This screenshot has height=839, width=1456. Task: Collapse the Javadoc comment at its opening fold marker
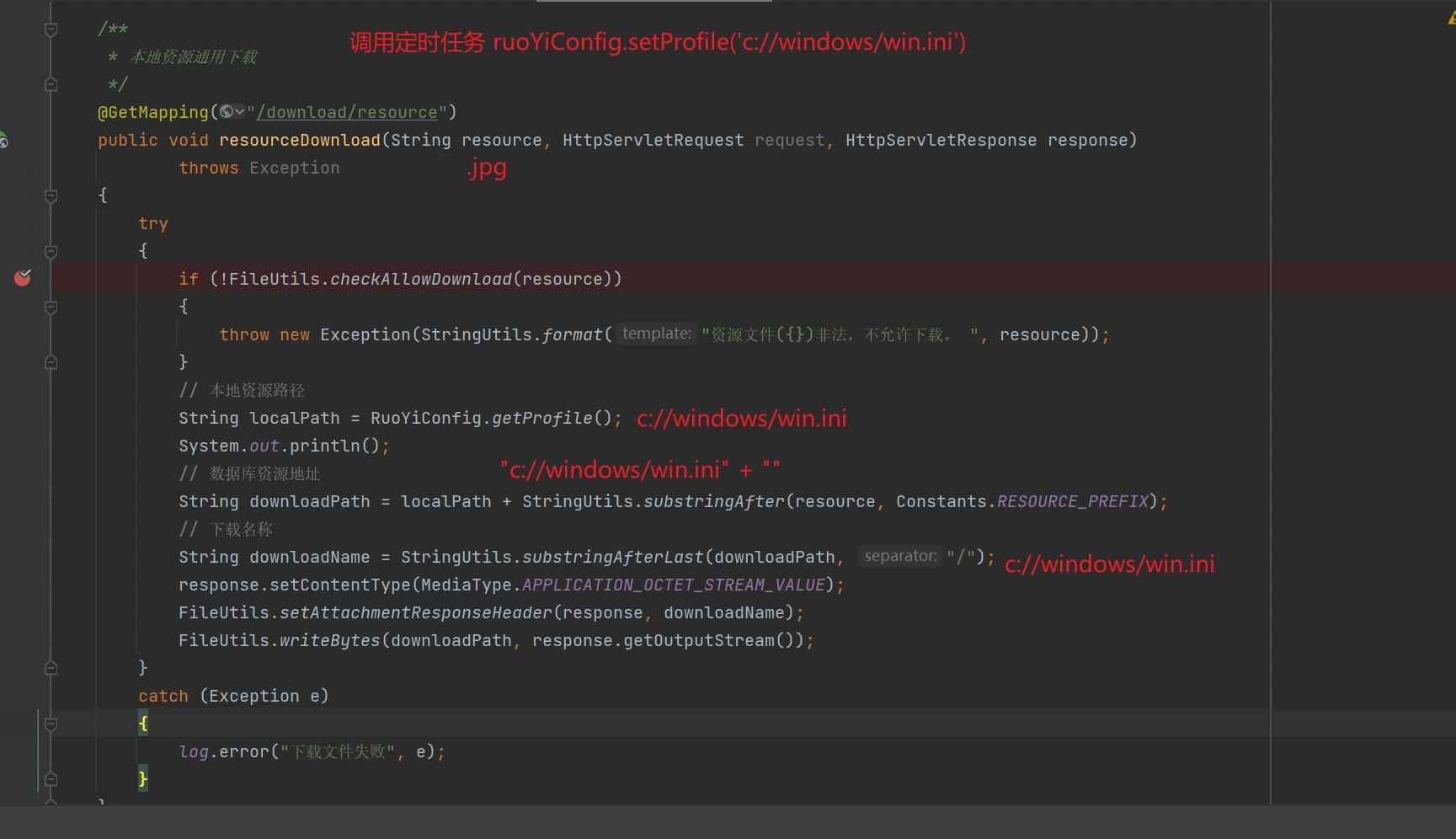click(51, 29)
